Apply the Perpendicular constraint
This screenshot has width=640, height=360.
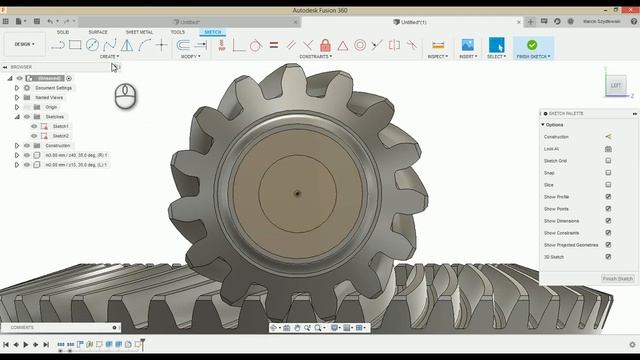308,45
